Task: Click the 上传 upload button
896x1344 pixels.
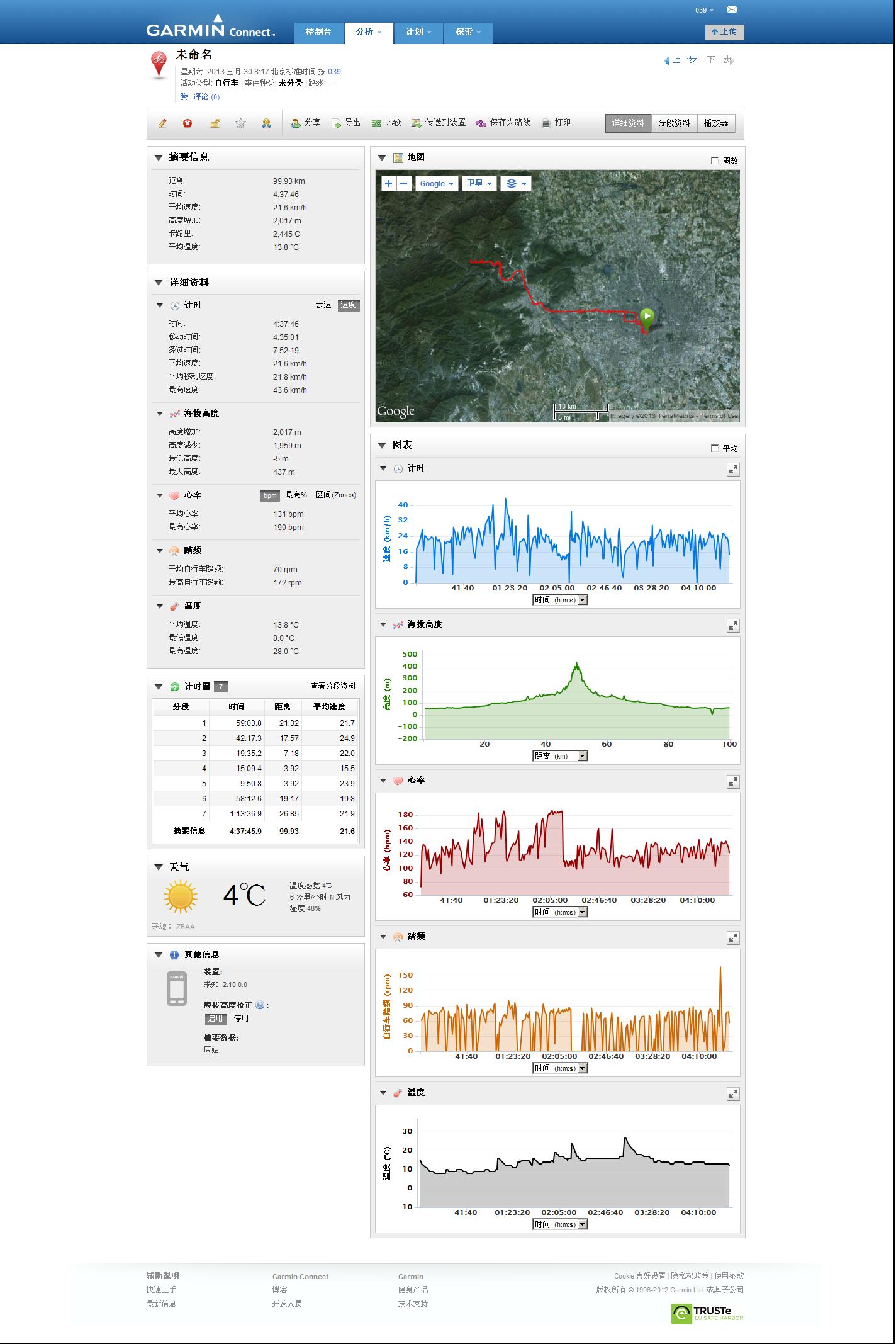Action: [724, 31]
